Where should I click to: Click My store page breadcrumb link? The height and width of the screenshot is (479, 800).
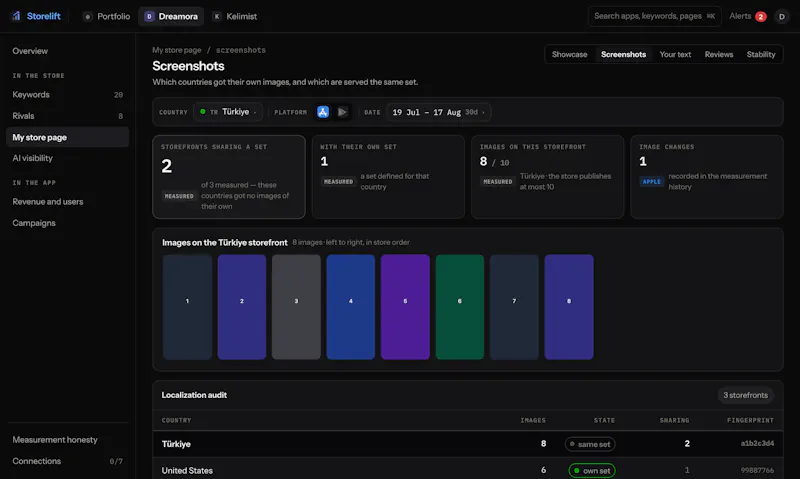[177, 50]
